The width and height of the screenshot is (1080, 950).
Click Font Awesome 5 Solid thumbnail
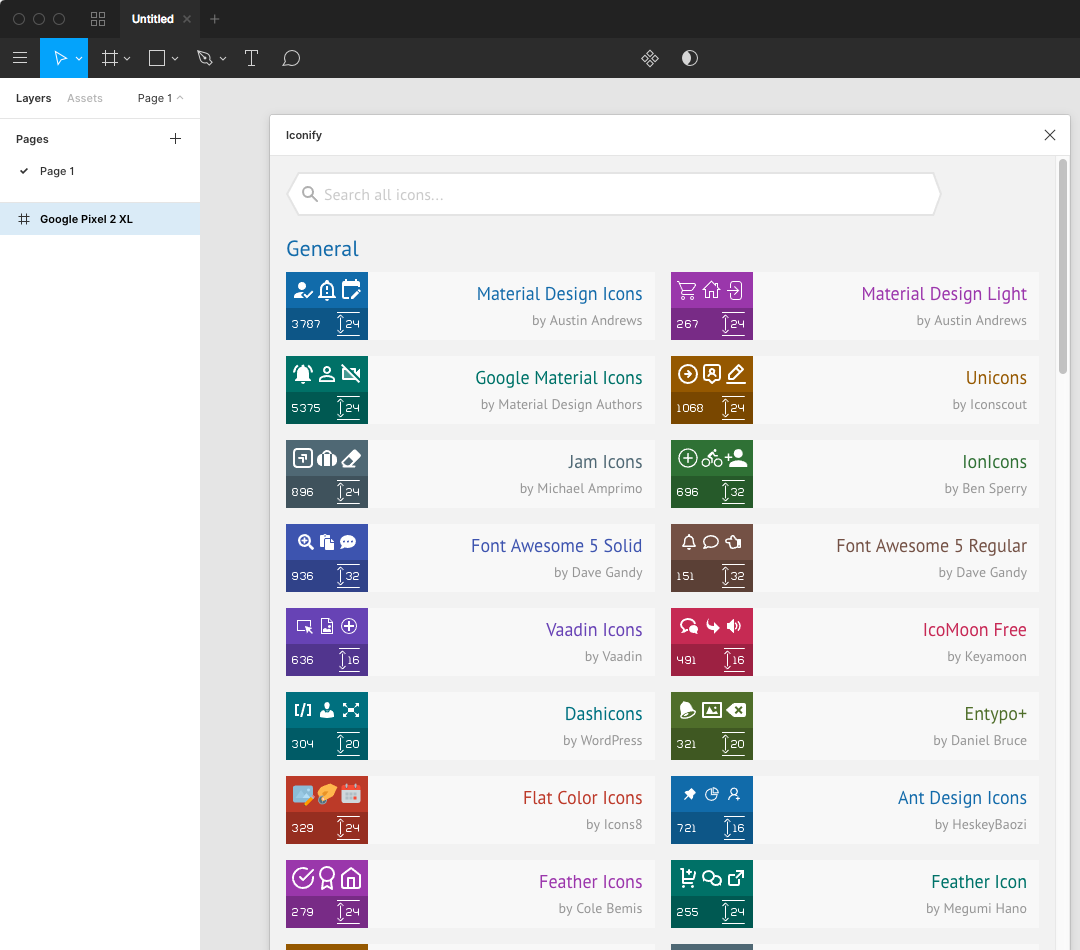pyautogui.click(x=326, y=558)
